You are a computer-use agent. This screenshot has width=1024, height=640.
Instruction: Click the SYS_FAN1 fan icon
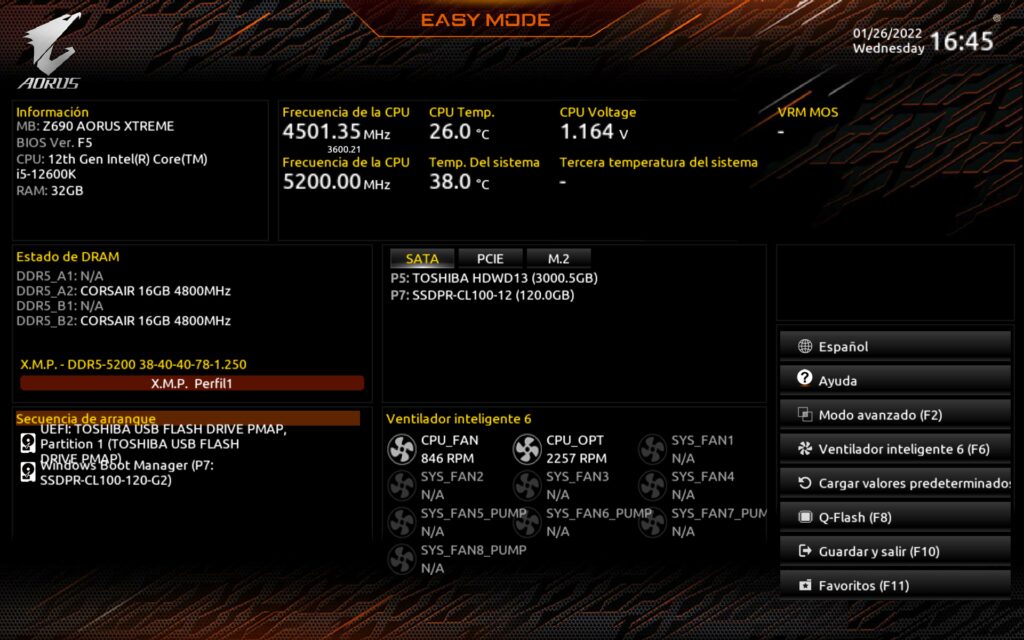coord(652,449)
